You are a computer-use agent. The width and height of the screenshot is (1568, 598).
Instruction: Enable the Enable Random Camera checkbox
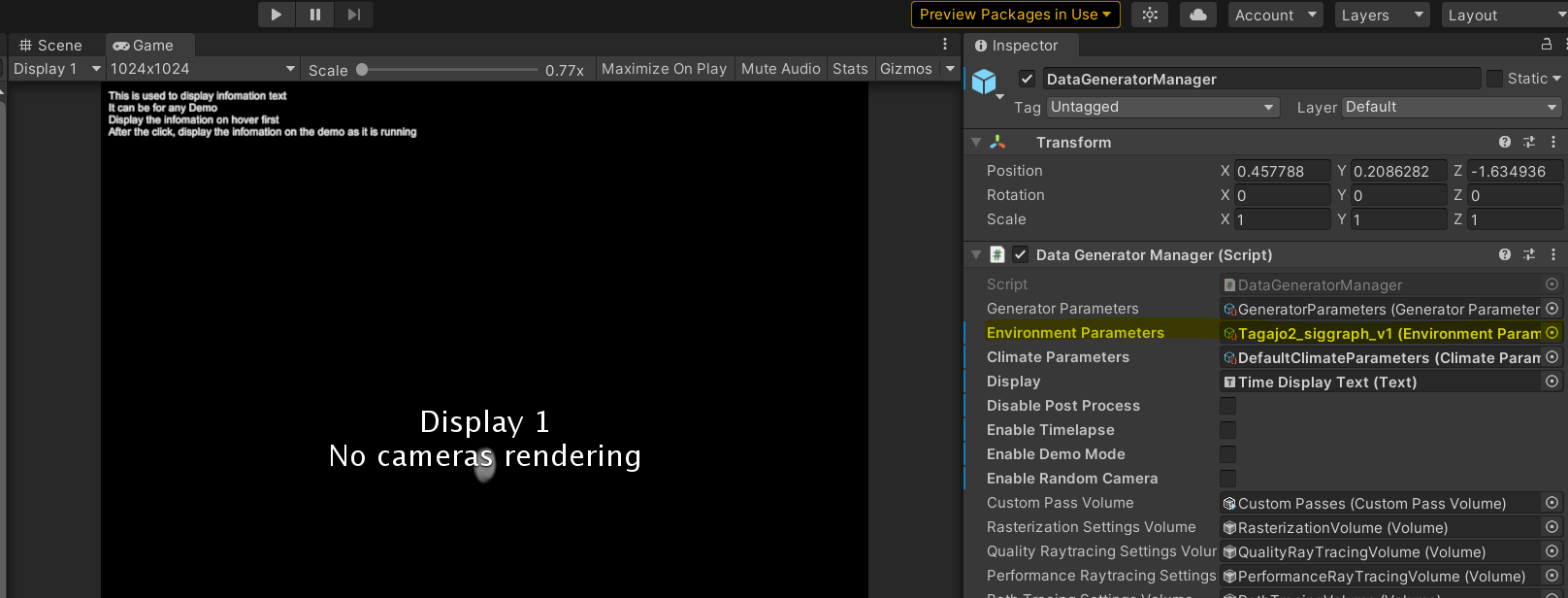click(1227, 479)
